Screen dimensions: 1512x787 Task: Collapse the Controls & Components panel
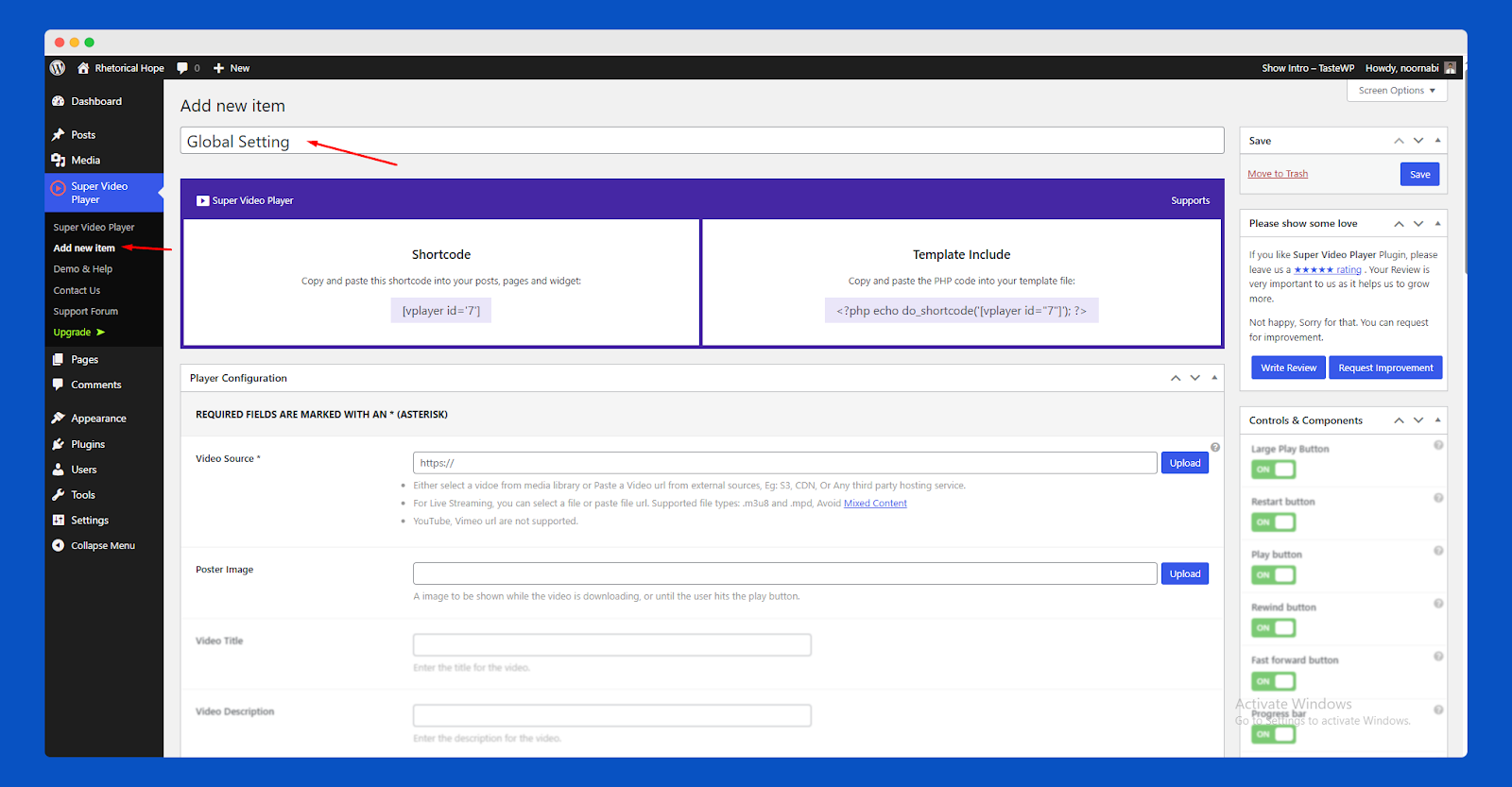tap(1438, 420)
